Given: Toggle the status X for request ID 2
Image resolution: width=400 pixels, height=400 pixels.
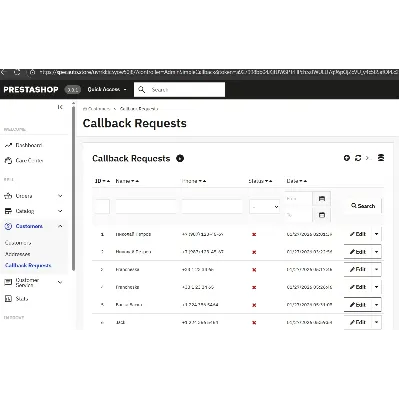Looking at the screenshot, I should [254, 252].
